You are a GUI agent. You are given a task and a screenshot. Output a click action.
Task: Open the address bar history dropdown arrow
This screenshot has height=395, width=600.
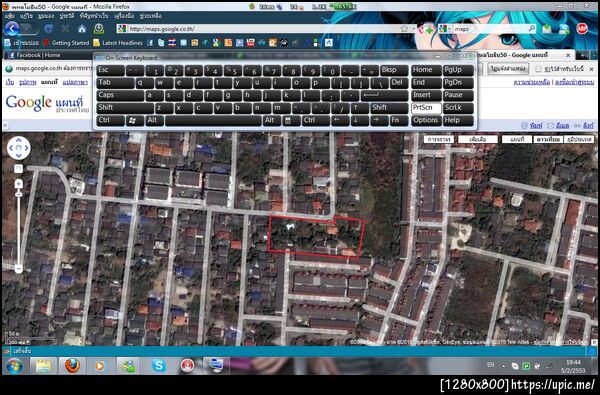pos(413,29)
